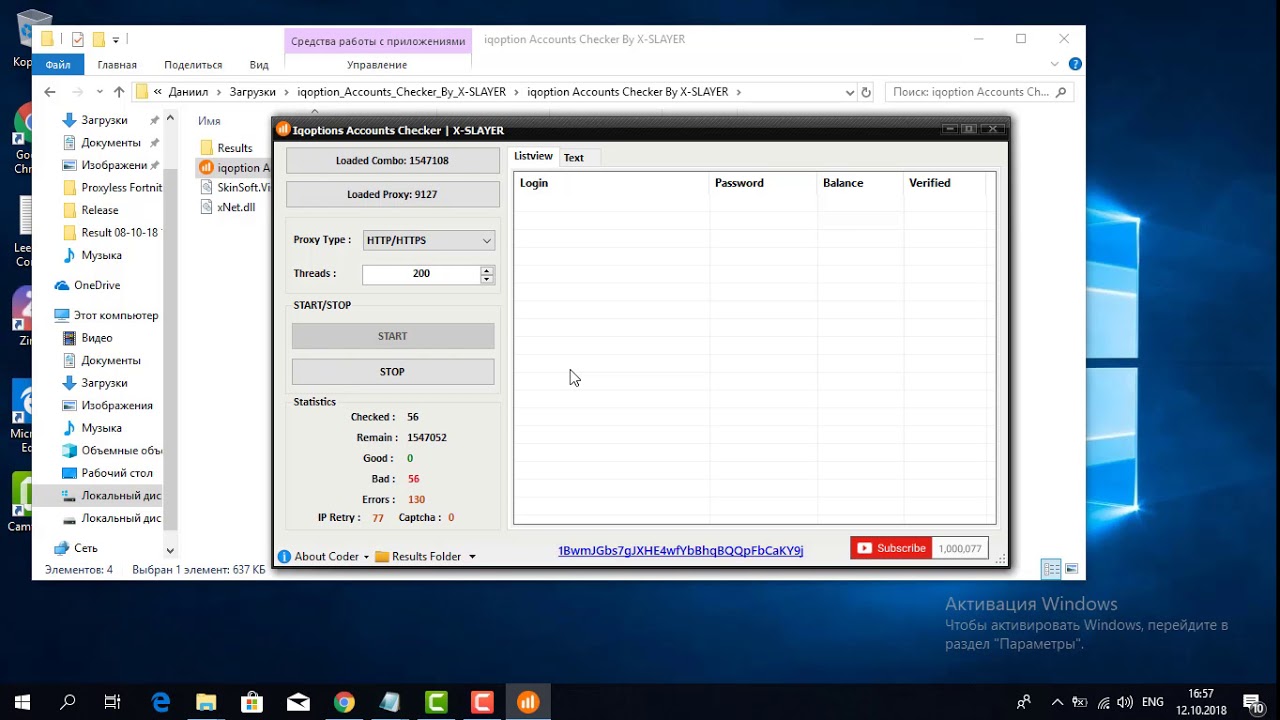Open Видео folder in sidebar
The height and width of the screenshot is (720, 1280).
(x=97, y=339)
